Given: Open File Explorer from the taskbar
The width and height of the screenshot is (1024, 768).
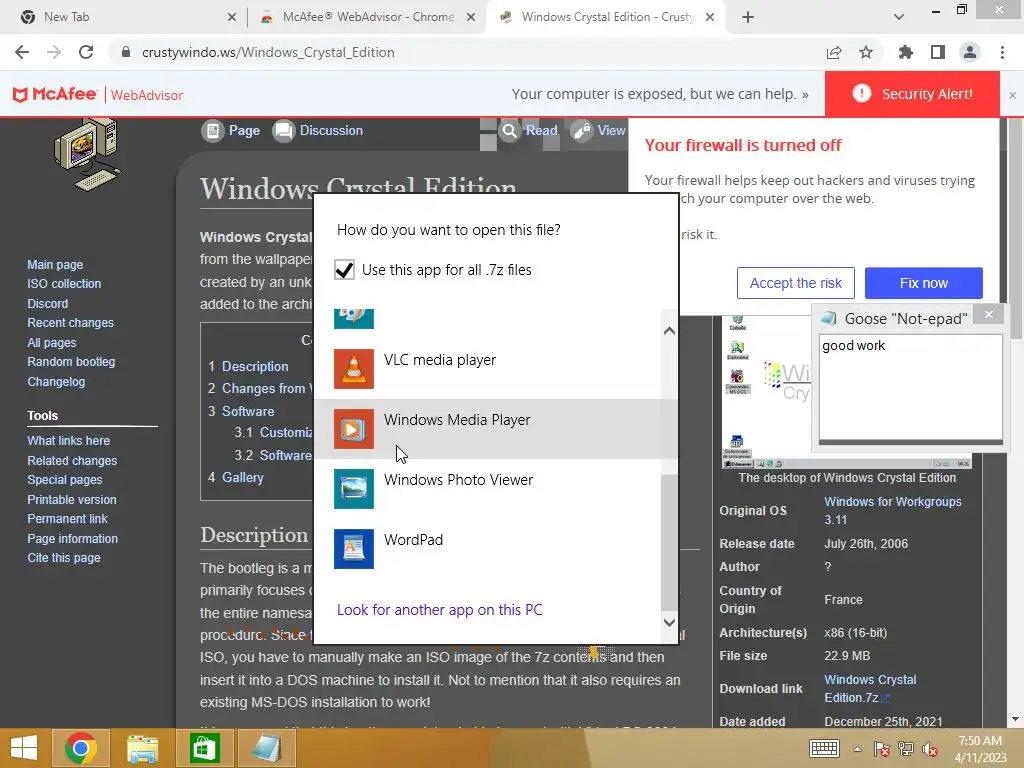Looking at the screenshot, I should 142,748.
